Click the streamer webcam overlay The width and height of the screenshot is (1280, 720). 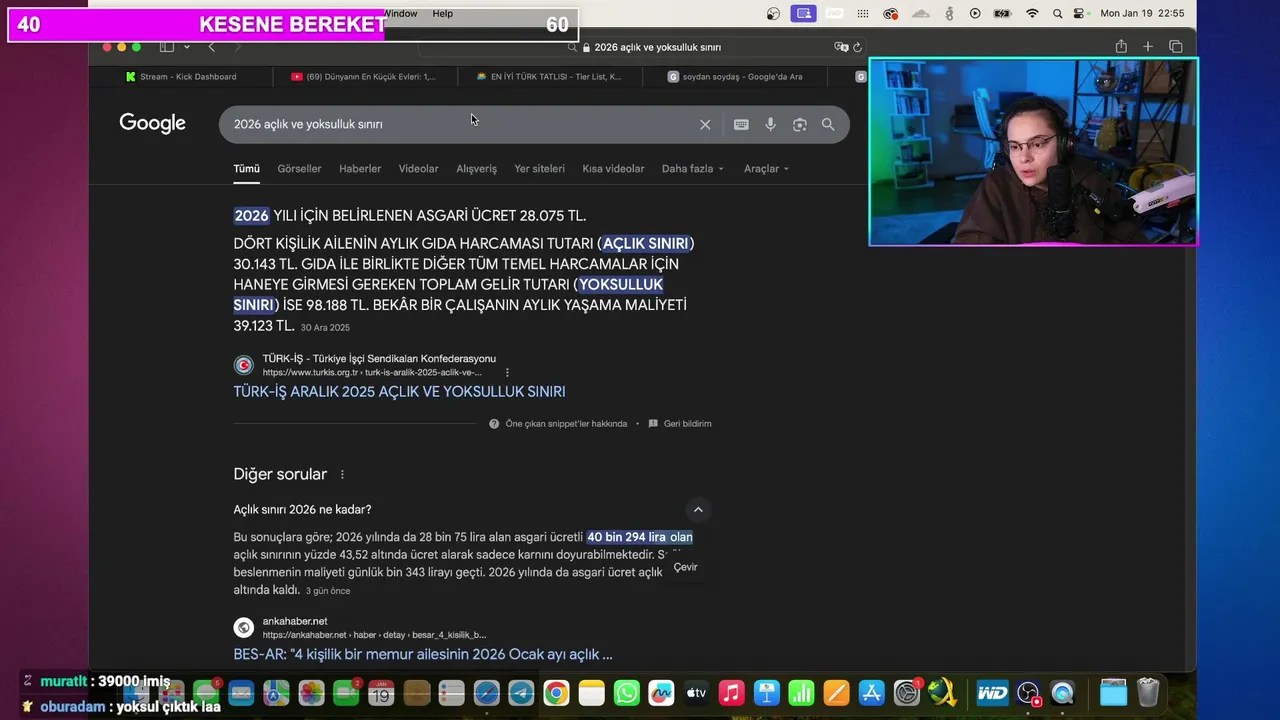[x=1033, y=152]
